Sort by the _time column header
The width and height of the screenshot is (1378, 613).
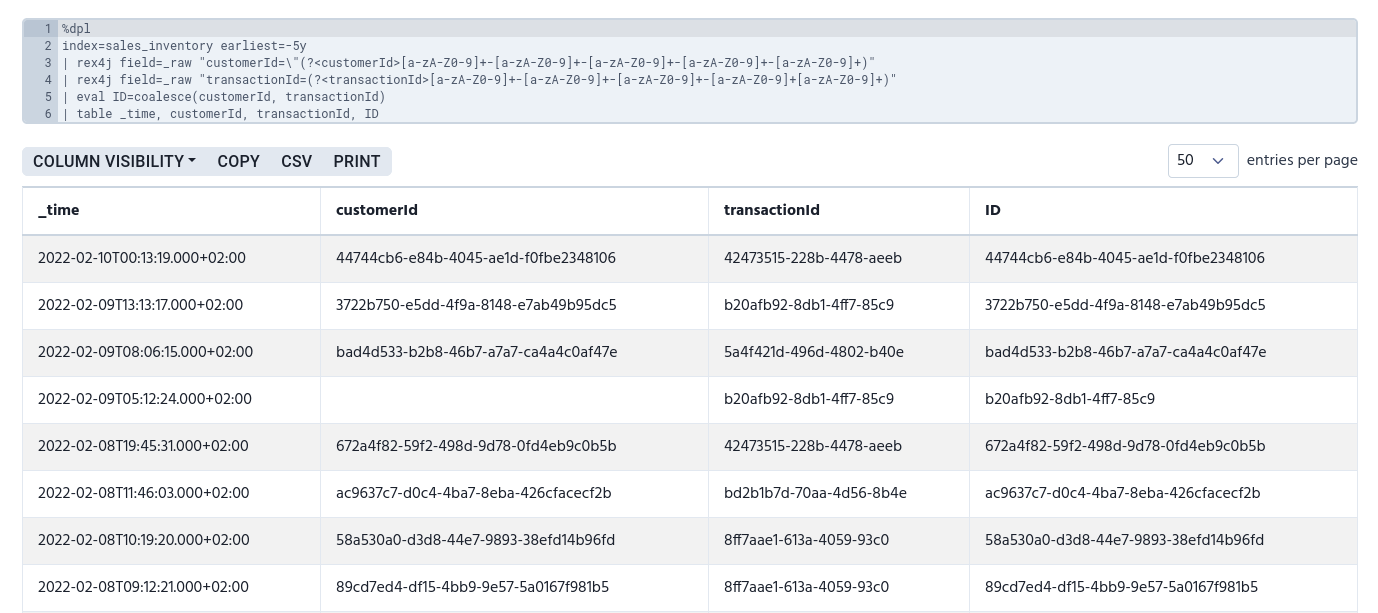tap(58, 211)
